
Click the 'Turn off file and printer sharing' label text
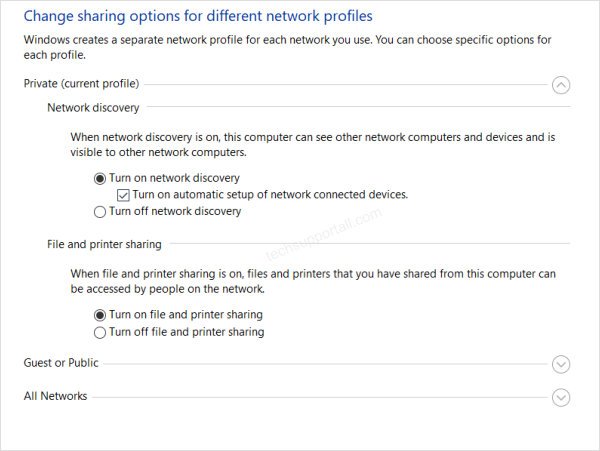(x=187, y=332)
